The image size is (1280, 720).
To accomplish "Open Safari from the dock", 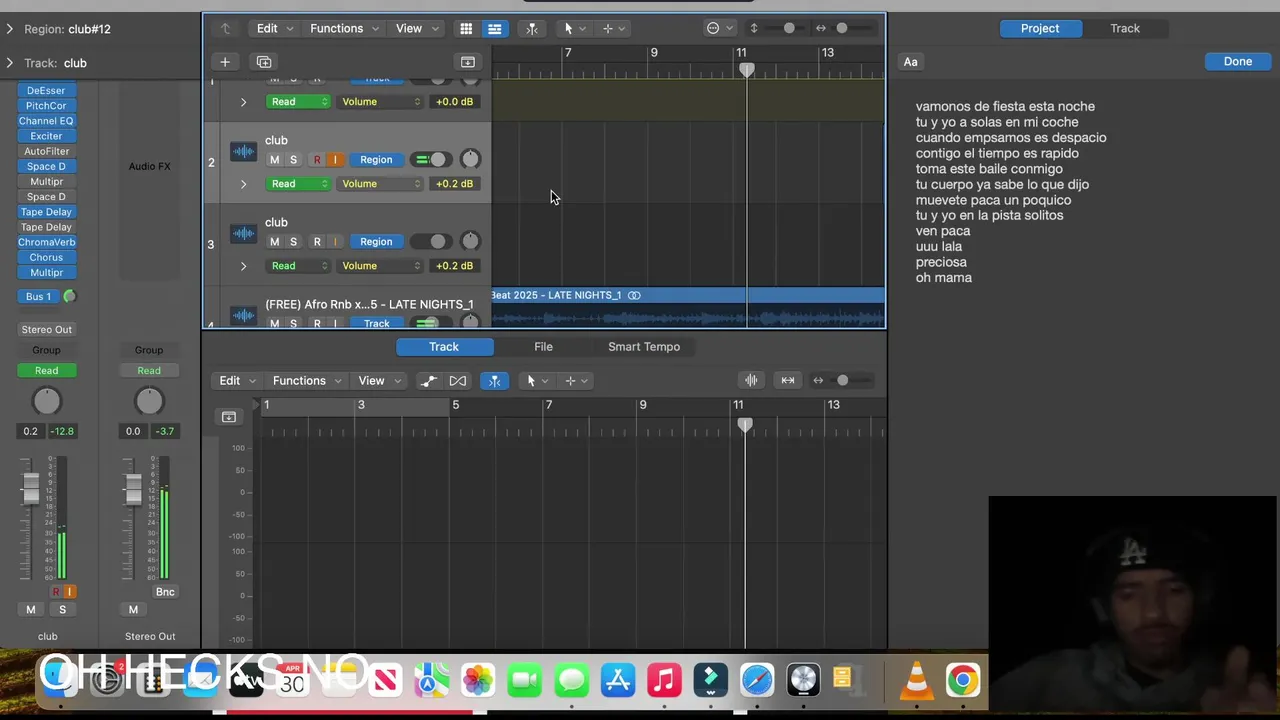I will pyautogui.click(x=757, y=681).
